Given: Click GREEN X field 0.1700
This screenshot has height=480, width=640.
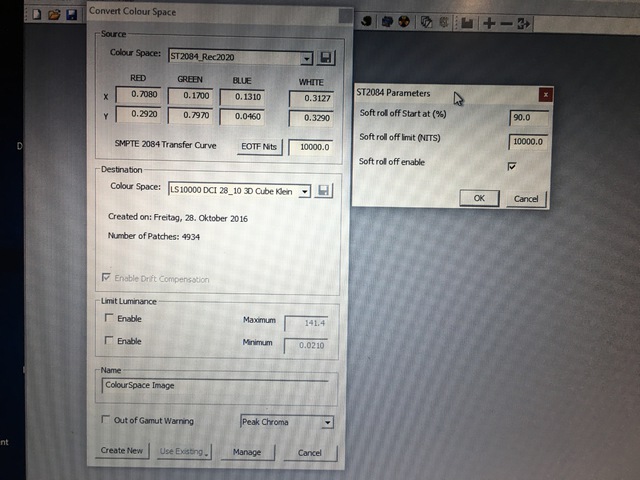Looking at the screenshot, I should click(190, 96).
